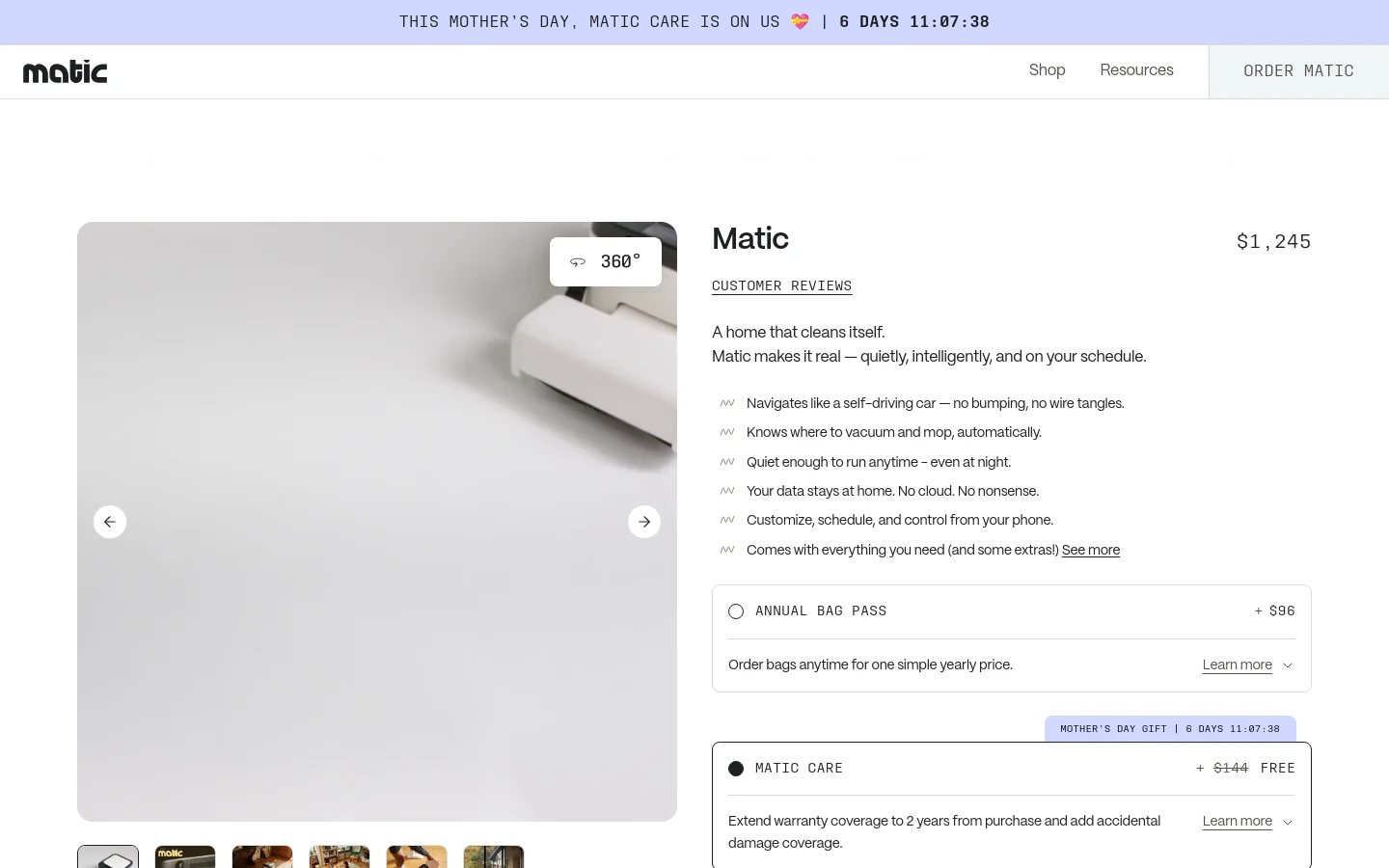
Task: Select the Annual Bag Pass radio option
Action: [736, 611]
